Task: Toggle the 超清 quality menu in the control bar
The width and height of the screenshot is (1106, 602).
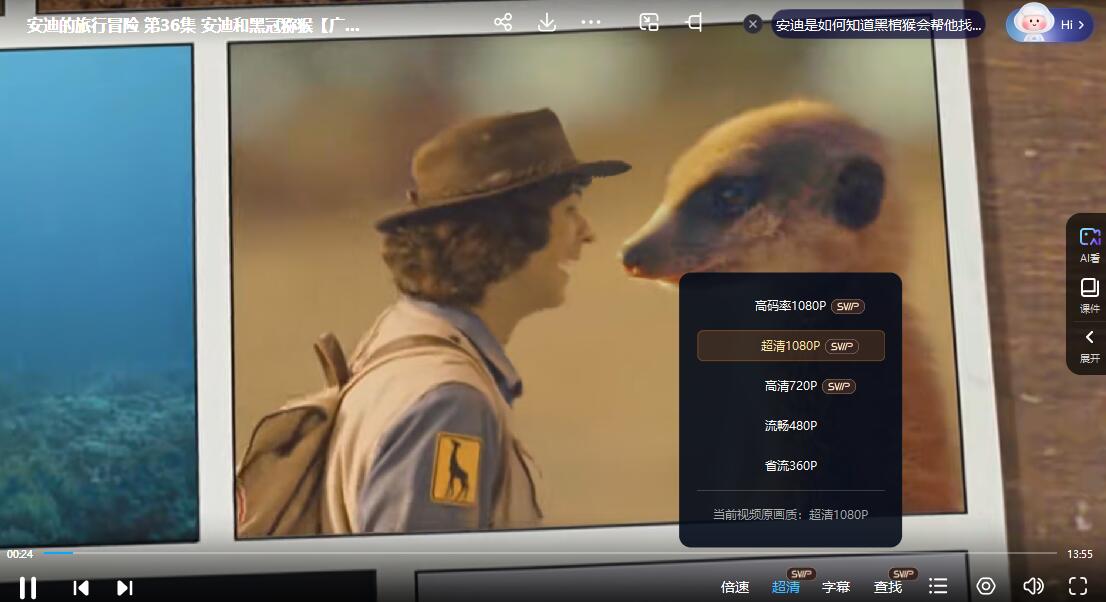Action: (x=786, y=587)
